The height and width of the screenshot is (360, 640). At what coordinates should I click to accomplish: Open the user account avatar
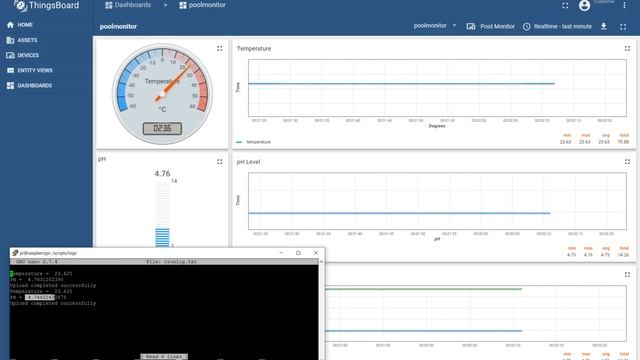(x=584, y=5)
